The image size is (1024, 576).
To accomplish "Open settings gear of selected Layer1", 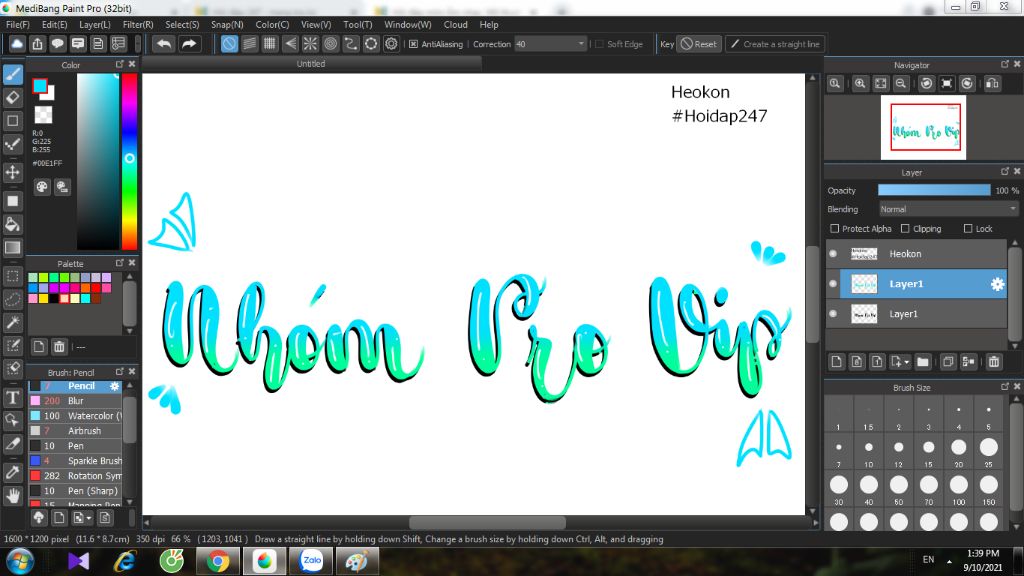I will 997,284.
